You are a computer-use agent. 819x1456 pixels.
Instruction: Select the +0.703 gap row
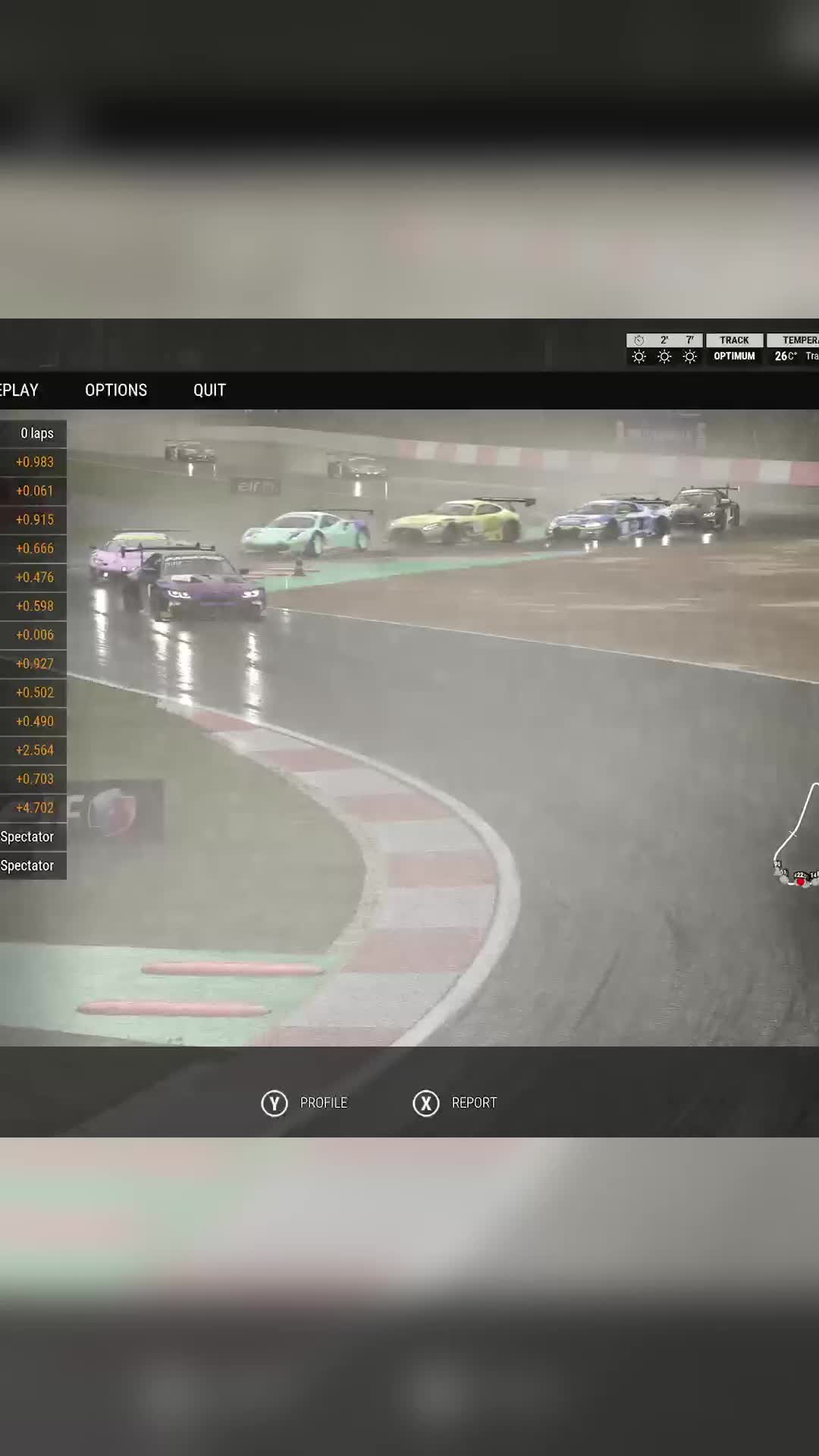click(x=33, y=780)
